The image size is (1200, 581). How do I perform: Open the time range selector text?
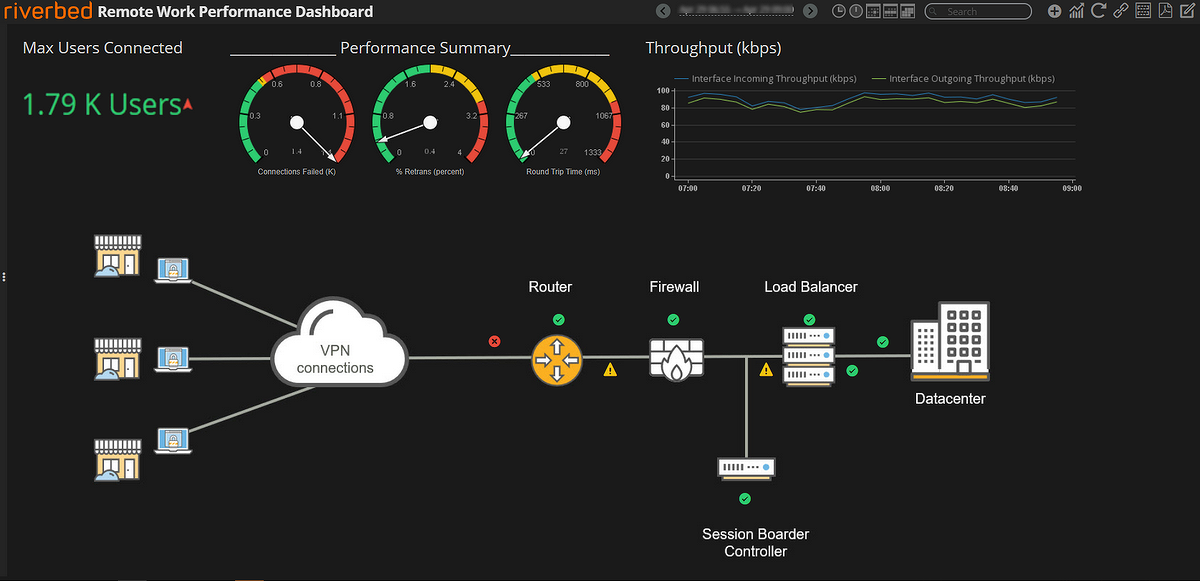pos(736,11)
